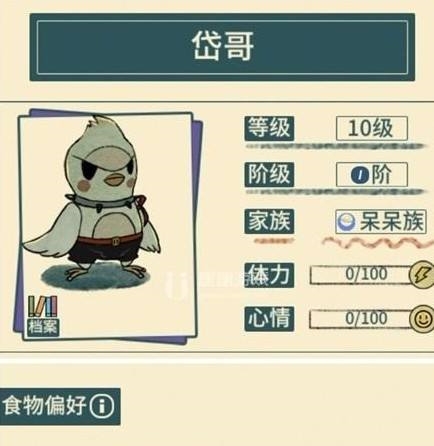The width and height of the screenshot is (434, 446).
Task: Click the 呆呆族 family emblem icon
Action: (346, 222)
